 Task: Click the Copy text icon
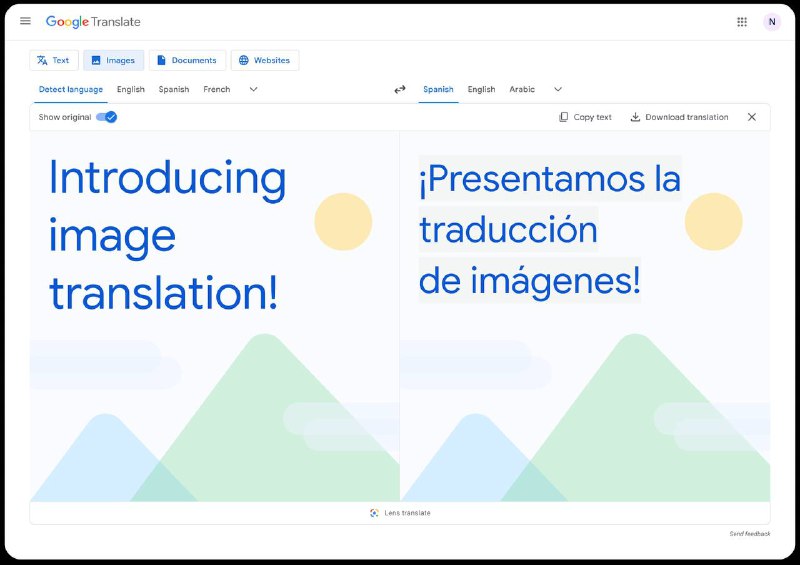coord(564,117)
